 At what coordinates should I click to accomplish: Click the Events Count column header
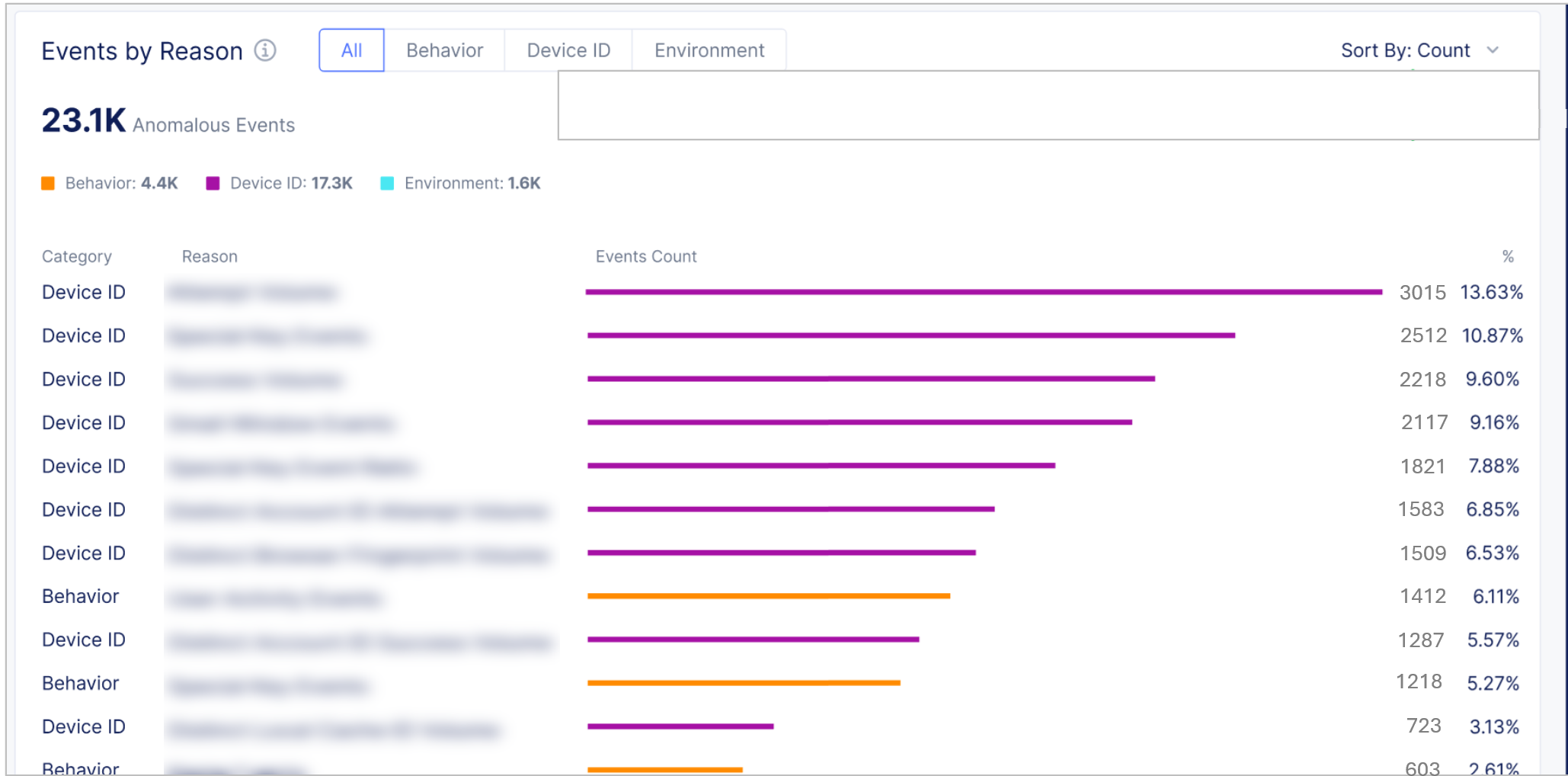point(645,256)
